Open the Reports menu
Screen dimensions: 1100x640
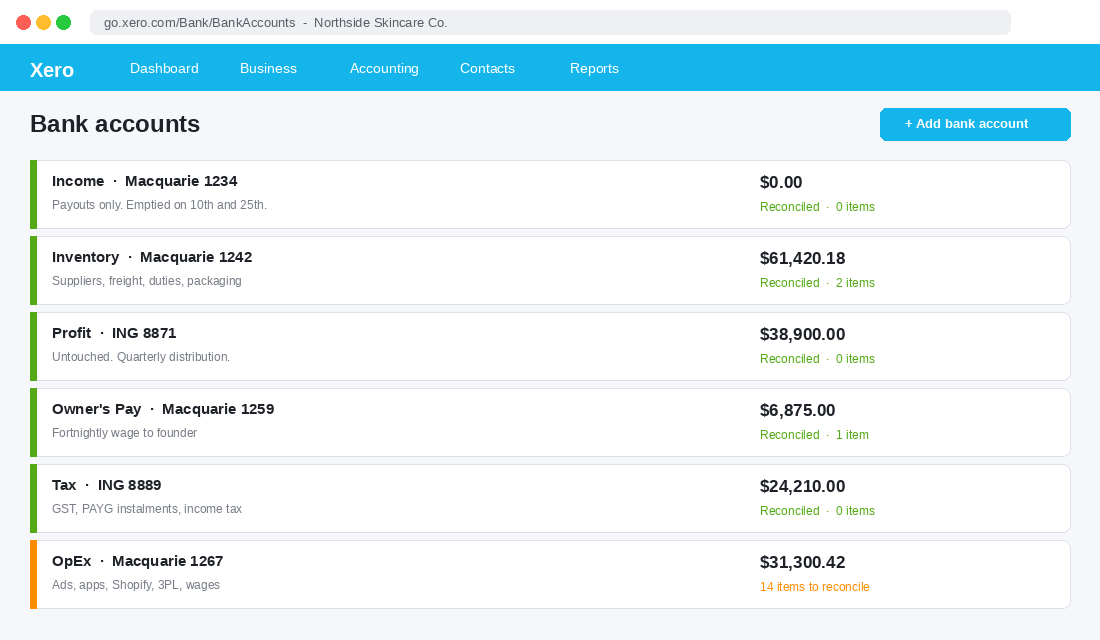point(594,68)
